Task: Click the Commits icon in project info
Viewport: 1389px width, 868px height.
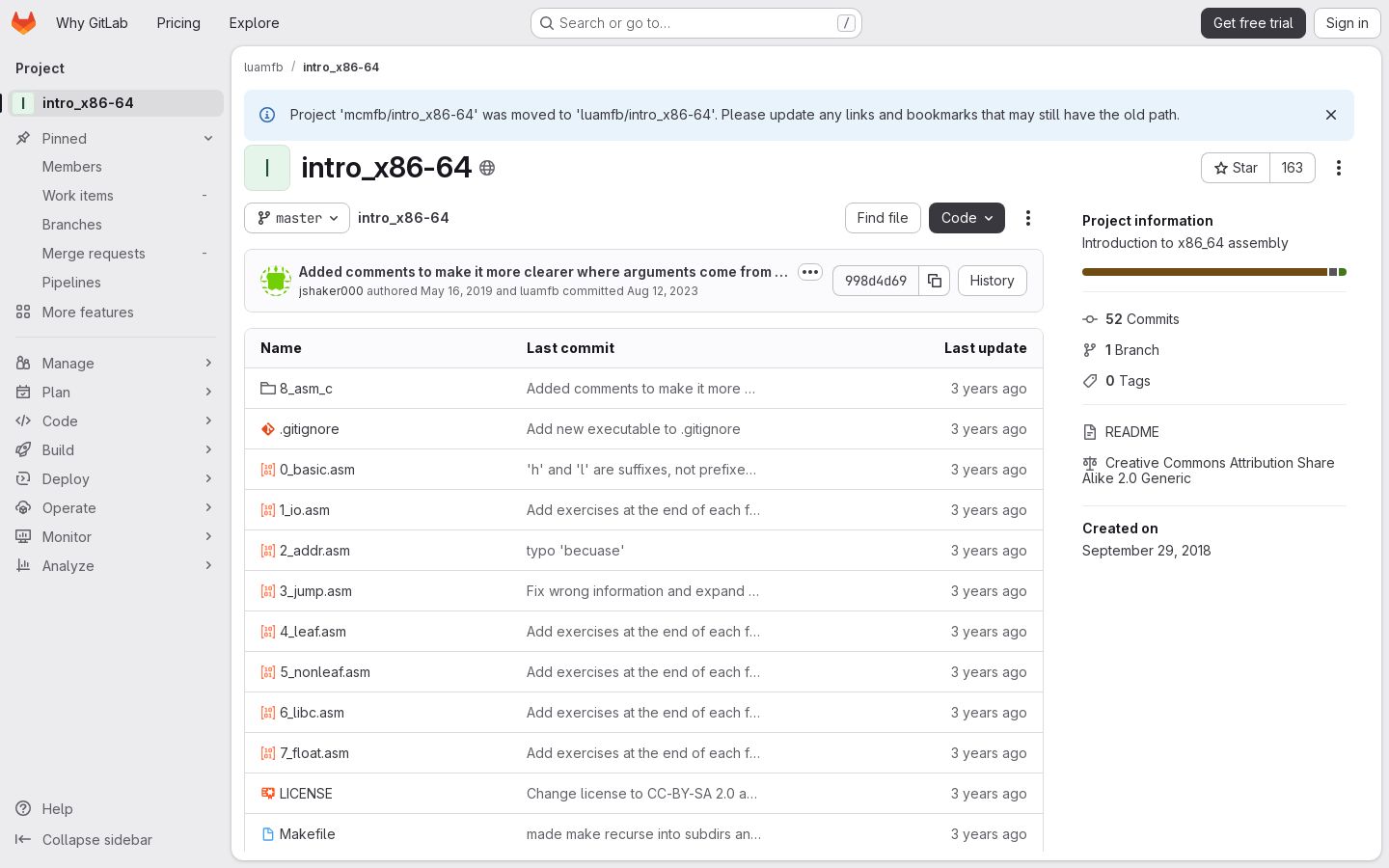Action: tap(1090, 319)
